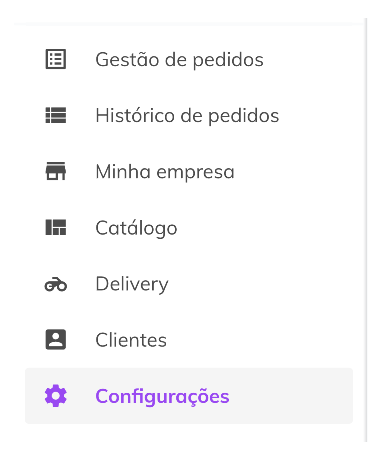The height and width of the screenshot is (452, 370).
Task: Show the Clientes list
Action: pyautogui.click(x=189, y=340)
